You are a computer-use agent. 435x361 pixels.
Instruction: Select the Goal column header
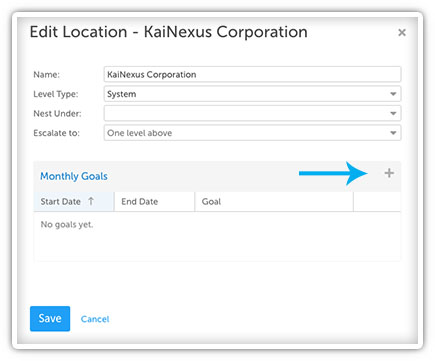point(274,202)
